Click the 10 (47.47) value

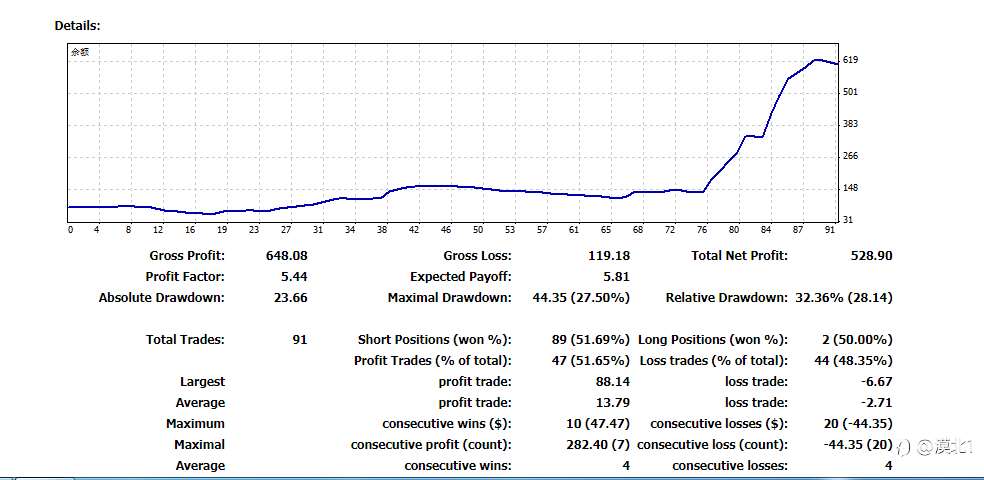[x=598, y=424]
